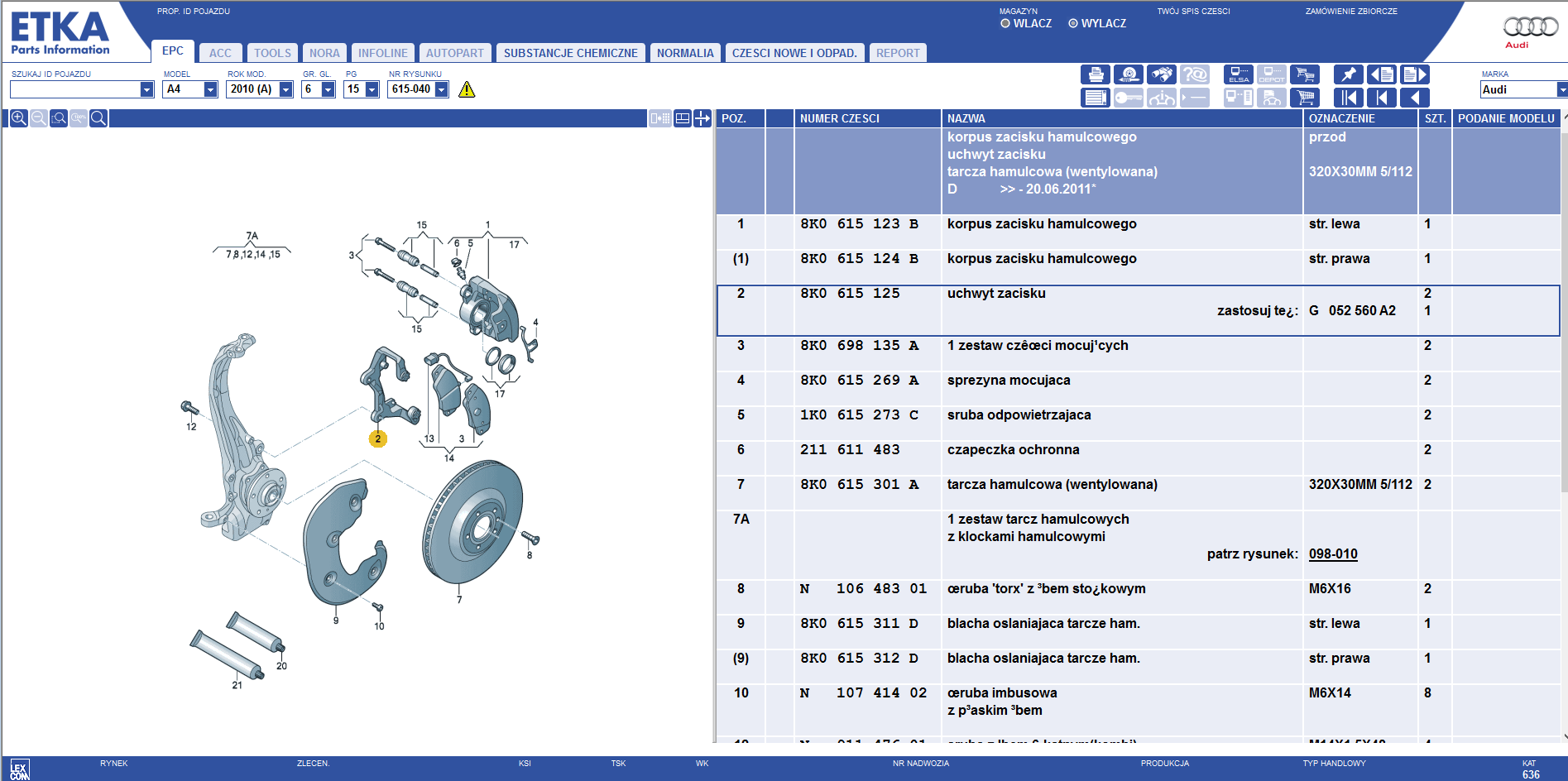
Task: Open the list view icon
Action: tap(1096, 98)
